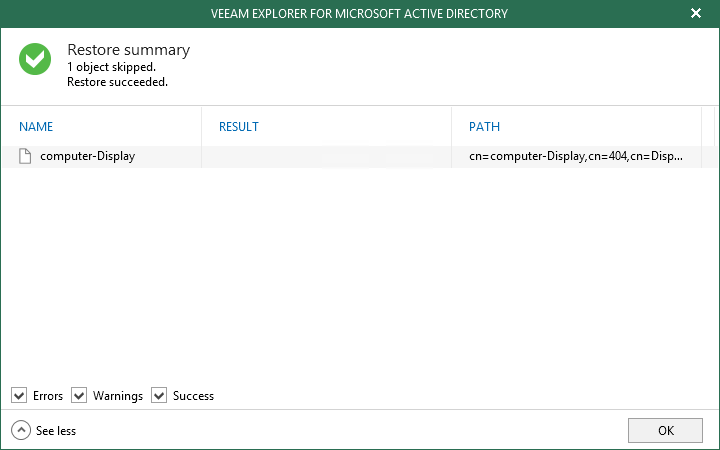Uncheck the Errors filter checkbox
The height and width of the screenshot is (450, 720).
(19, 395)
